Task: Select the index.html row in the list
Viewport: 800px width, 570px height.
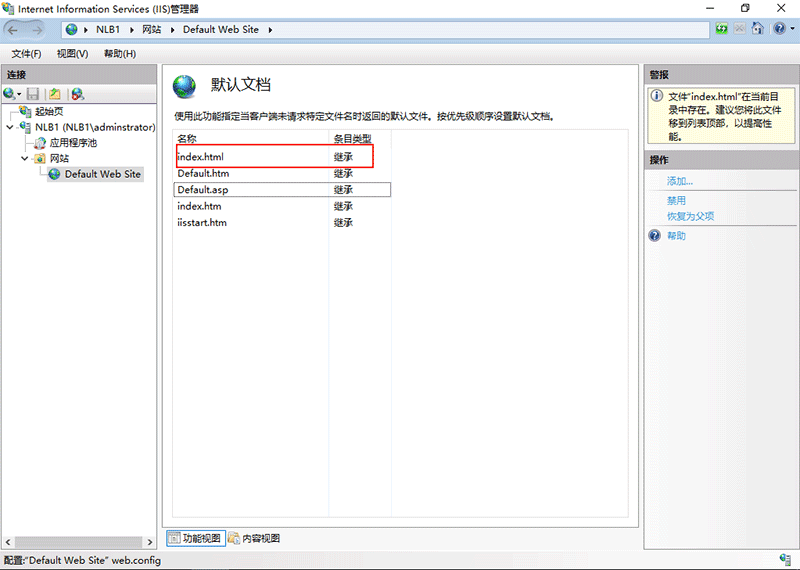Action: coord(282,157)
